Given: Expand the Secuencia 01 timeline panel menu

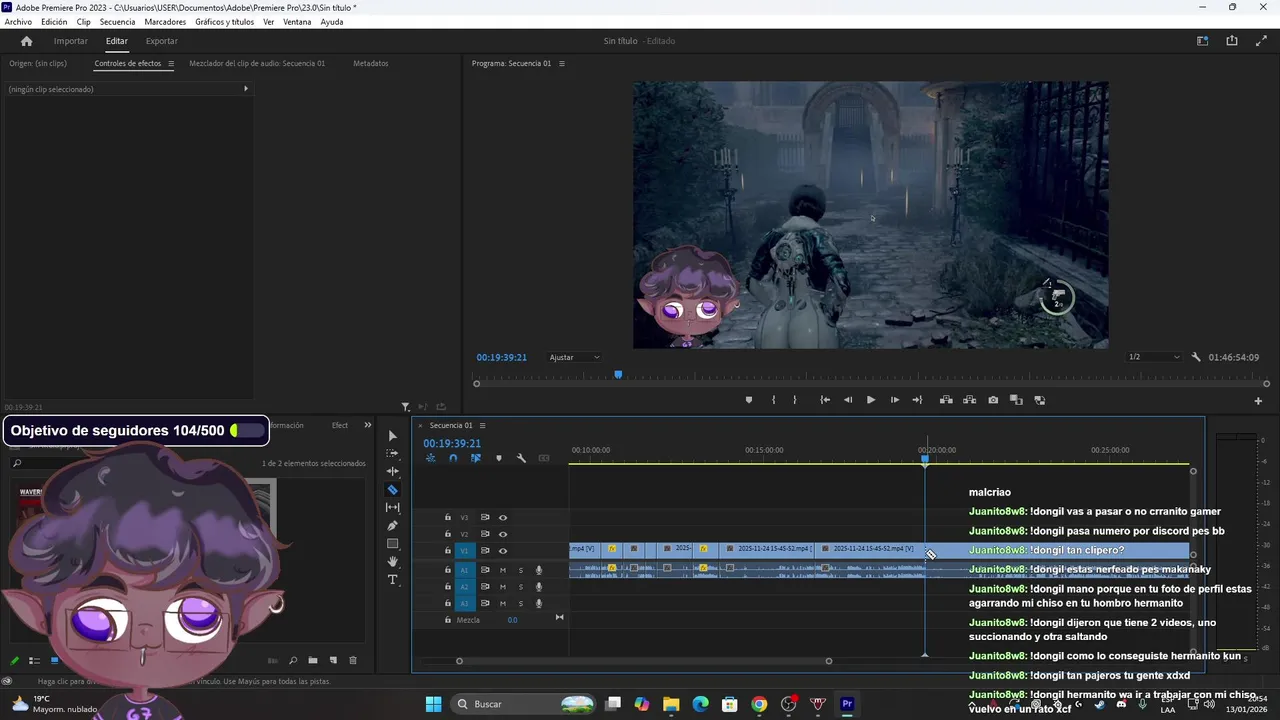Looking at the screenshot, I should pyautogui.click(x=482, y=426).
